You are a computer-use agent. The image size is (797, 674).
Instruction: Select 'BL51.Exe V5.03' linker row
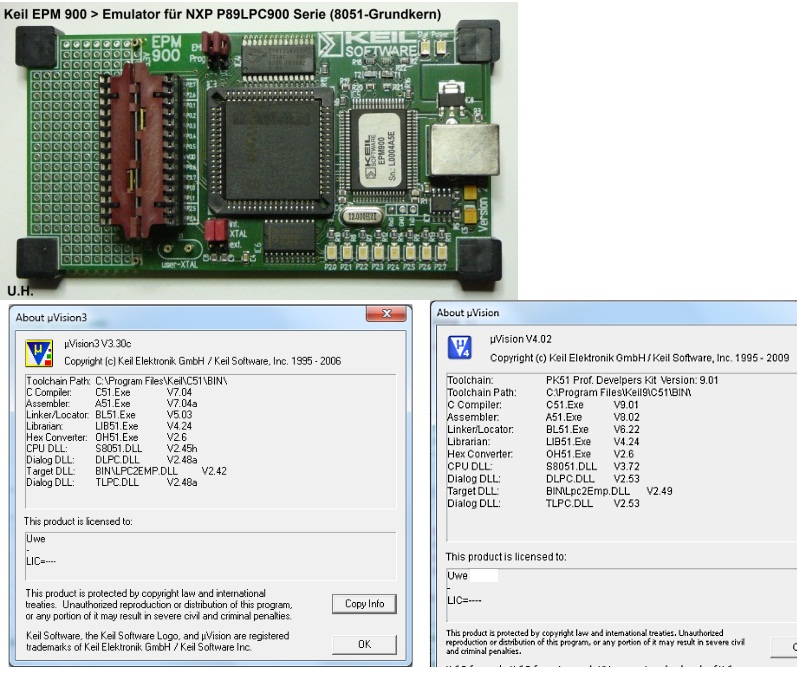[x=109, y=415]
